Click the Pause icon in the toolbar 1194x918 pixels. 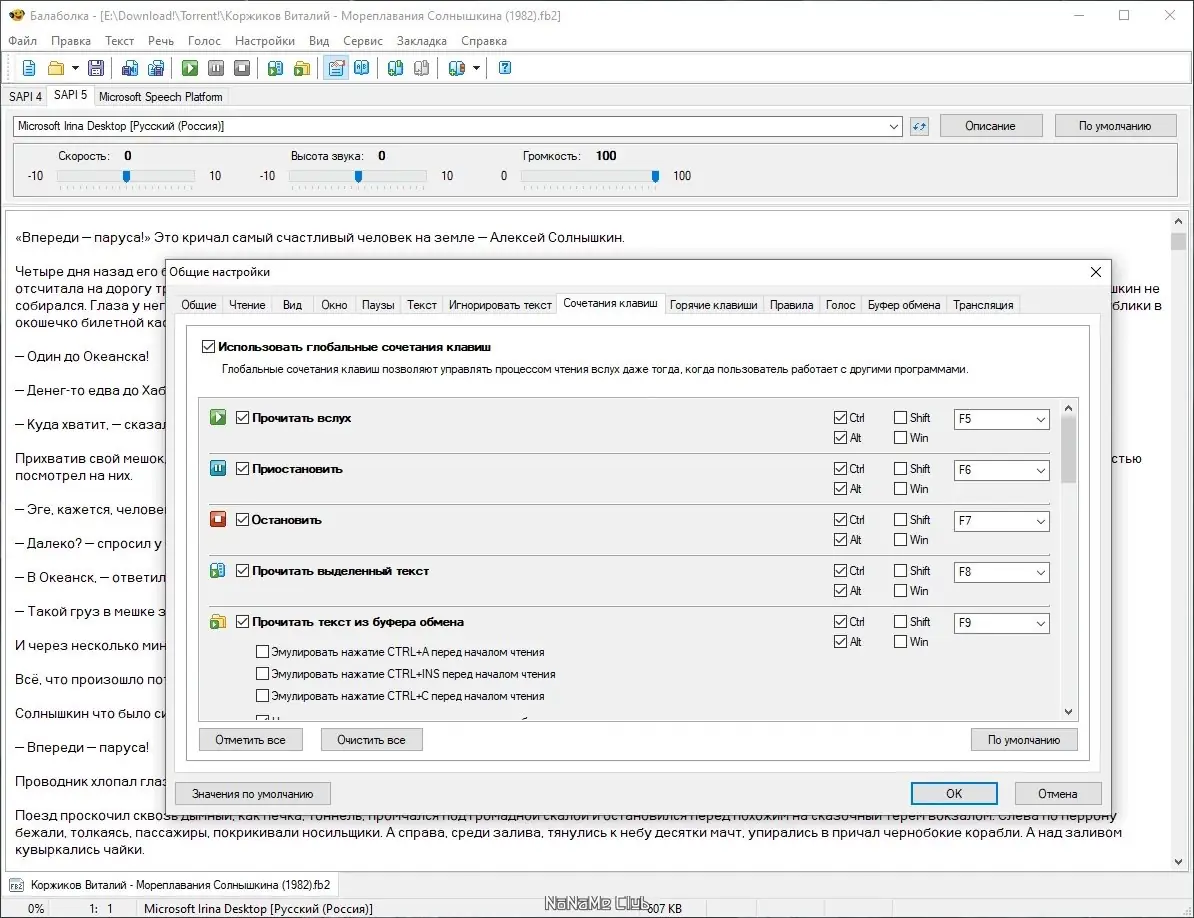pyautogui.click(x=216, y=68)
